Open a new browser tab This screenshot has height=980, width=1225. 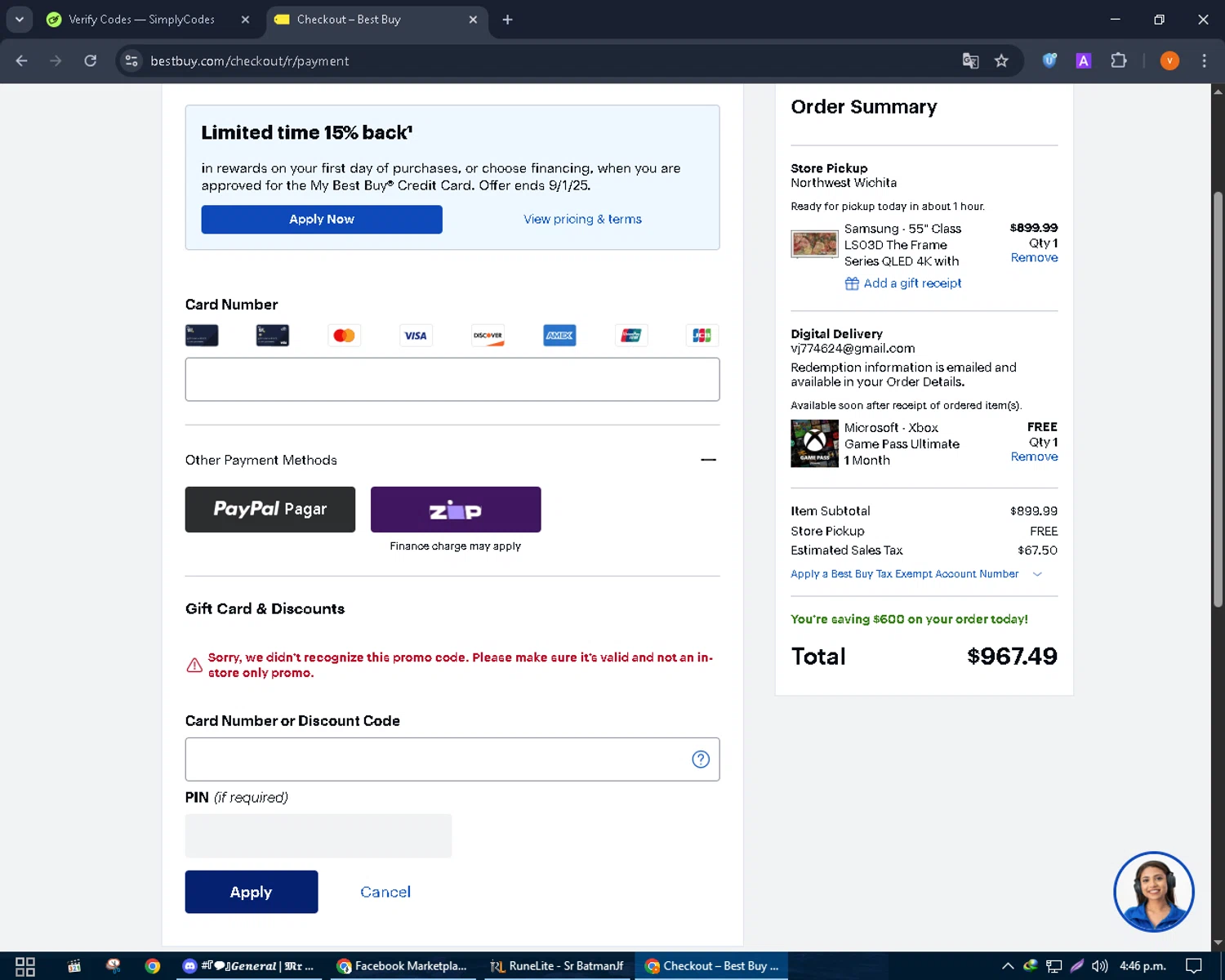click(x=507, y=20)
